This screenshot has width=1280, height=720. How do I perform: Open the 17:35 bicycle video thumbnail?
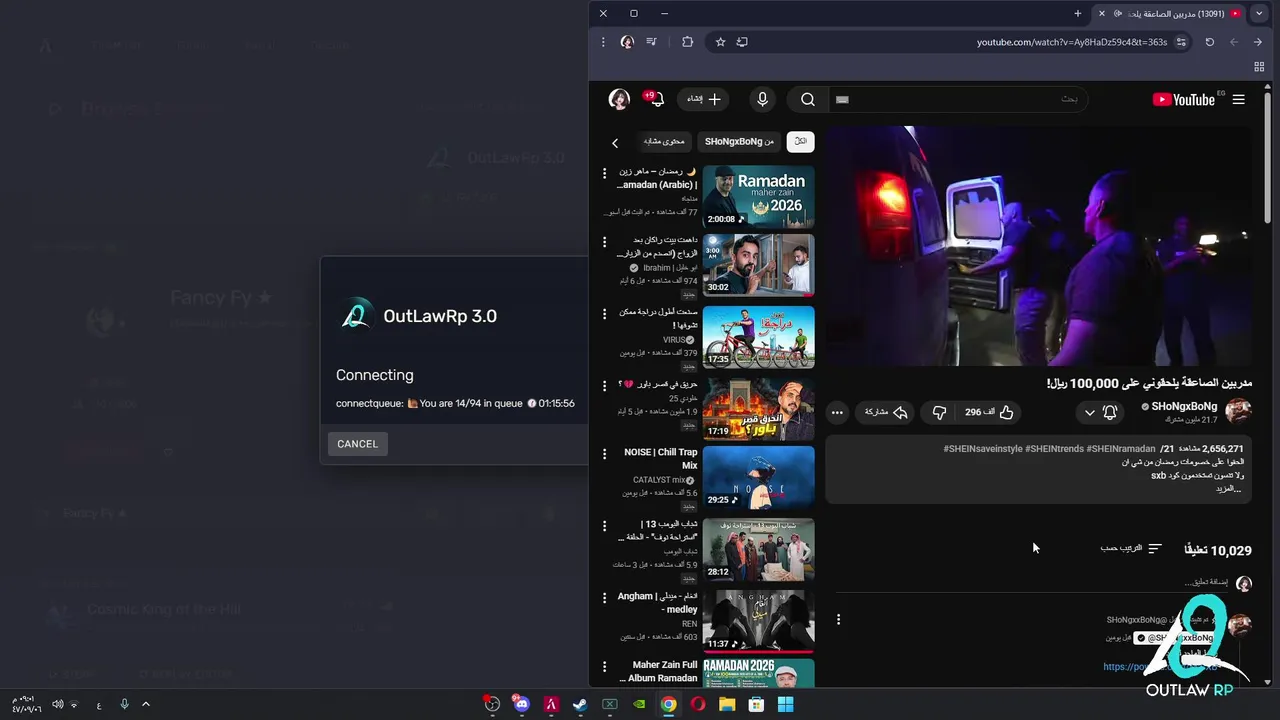[x=758, y=337]
